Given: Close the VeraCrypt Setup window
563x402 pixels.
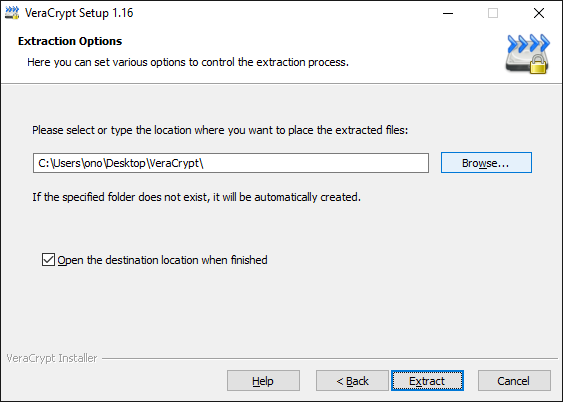Looking at the screenshot, I should [539, 13].
